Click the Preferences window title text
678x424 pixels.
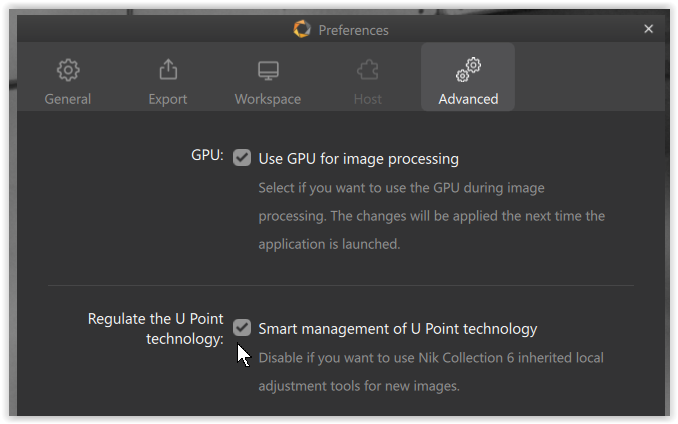[x=353, y=30]
